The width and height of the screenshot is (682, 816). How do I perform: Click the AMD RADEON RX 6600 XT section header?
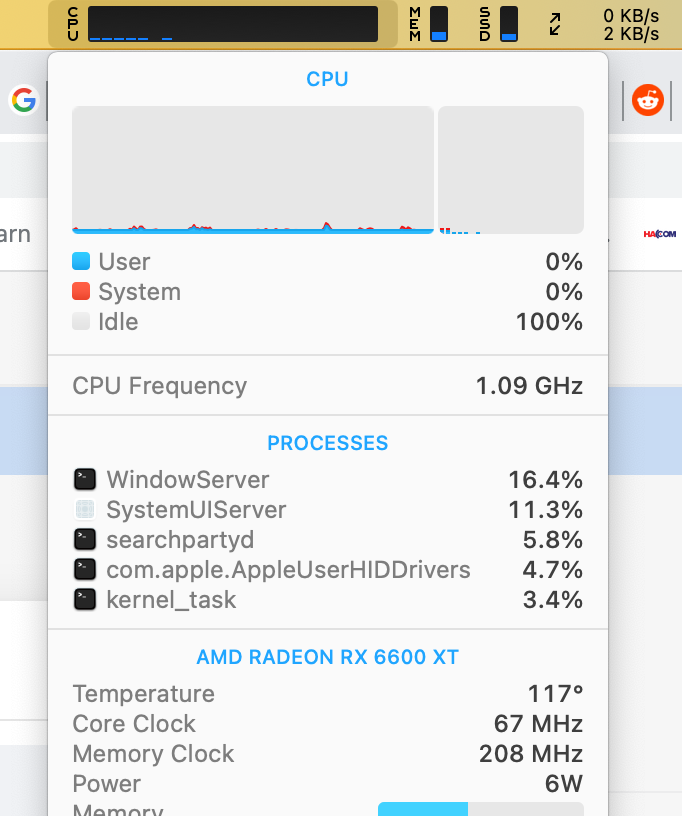327,657
